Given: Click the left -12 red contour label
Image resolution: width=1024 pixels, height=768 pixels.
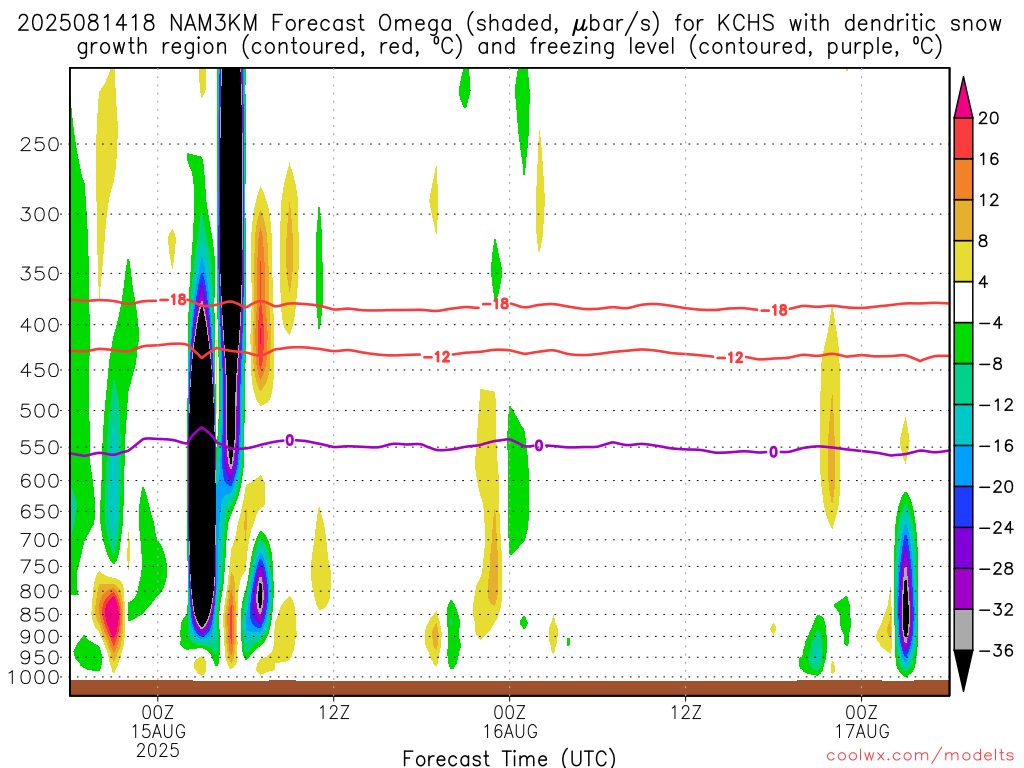Looking at the screenshot, I should click(x=436, y=357).
